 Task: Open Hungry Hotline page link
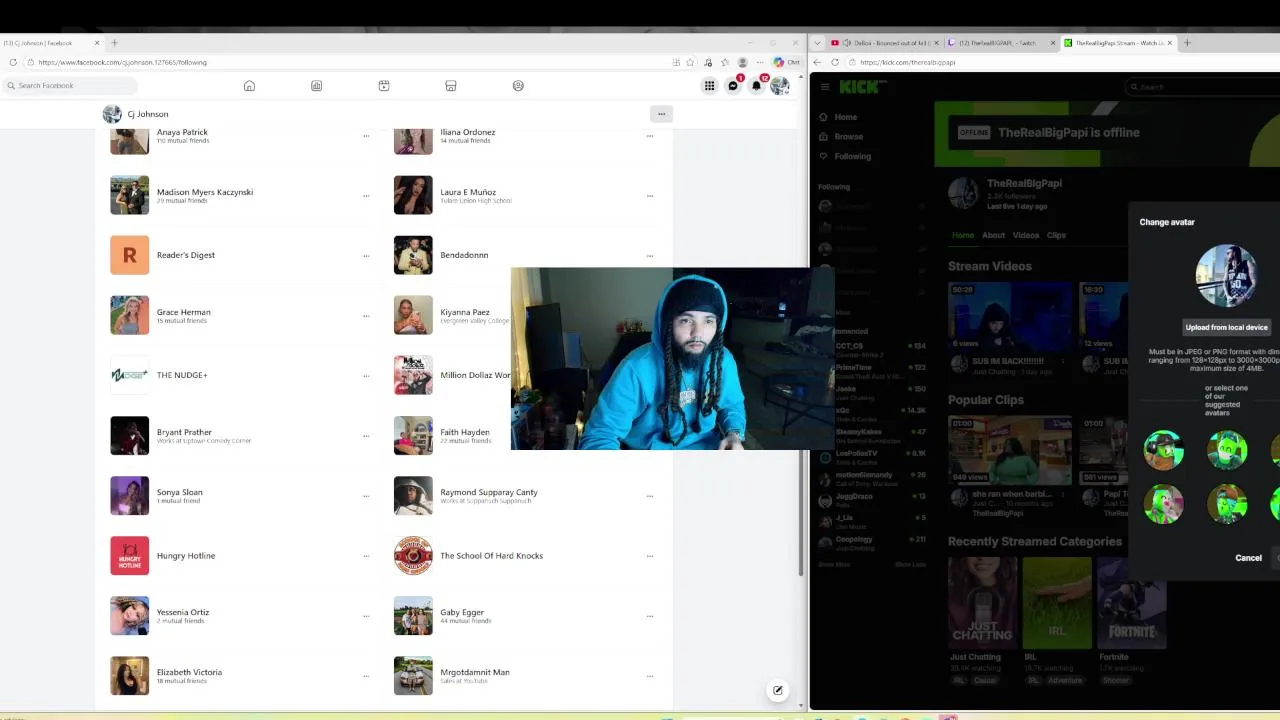click(186, 556)
